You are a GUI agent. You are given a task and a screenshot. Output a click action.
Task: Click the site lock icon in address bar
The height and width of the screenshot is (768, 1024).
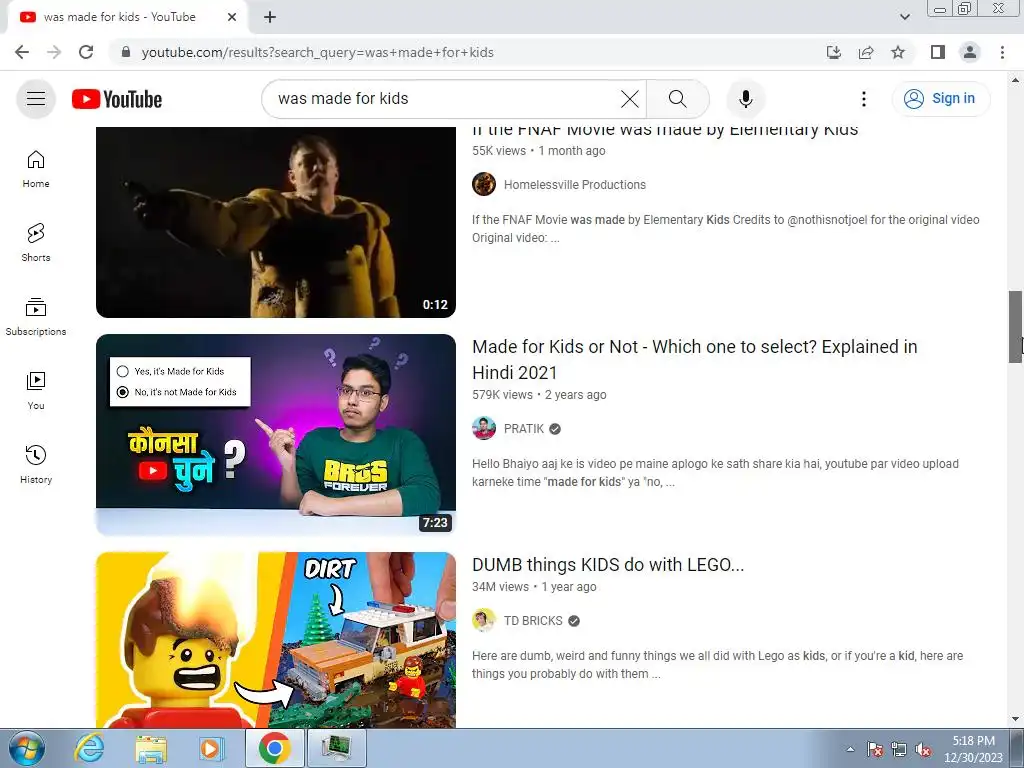point(126,52)
